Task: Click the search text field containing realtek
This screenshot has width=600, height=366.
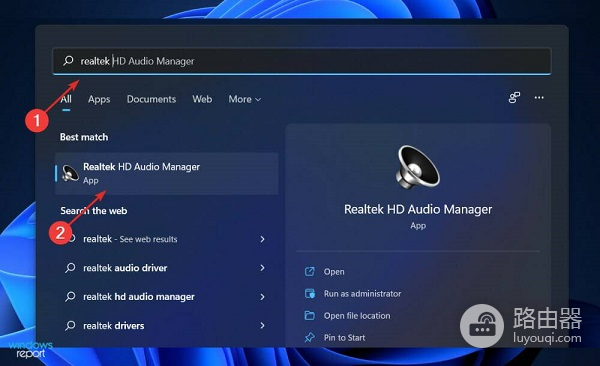Action: coord(302,61)
